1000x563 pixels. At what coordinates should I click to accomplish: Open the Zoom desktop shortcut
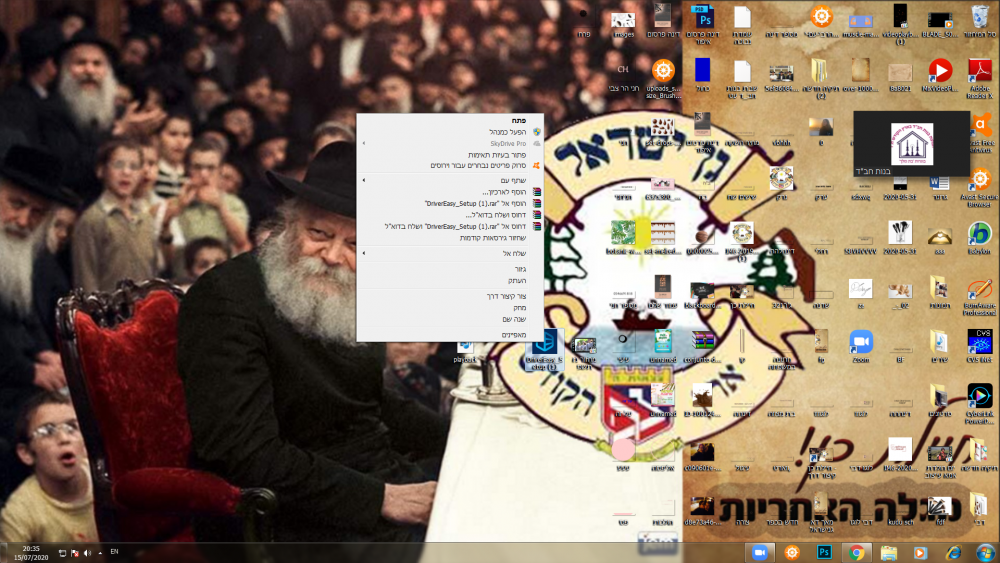click(861, 341)
